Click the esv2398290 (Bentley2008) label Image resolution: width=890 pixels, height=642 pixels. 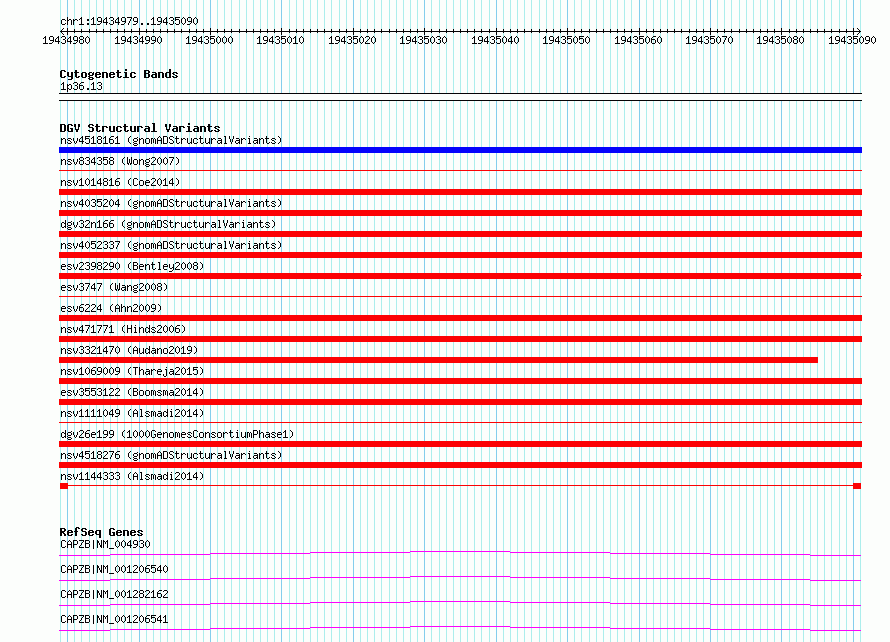tap(132, 266)
